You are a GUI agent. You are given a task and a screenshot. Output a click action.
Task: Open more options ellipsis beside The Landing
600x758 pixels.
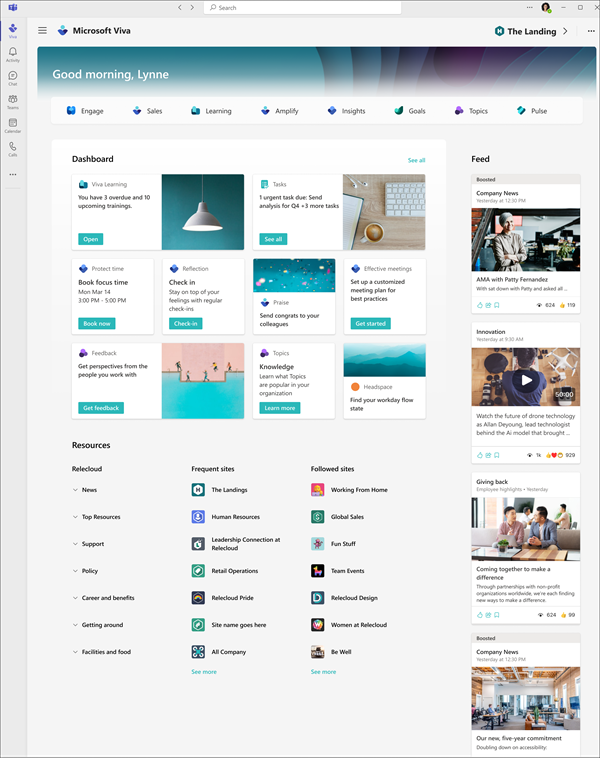591,31
